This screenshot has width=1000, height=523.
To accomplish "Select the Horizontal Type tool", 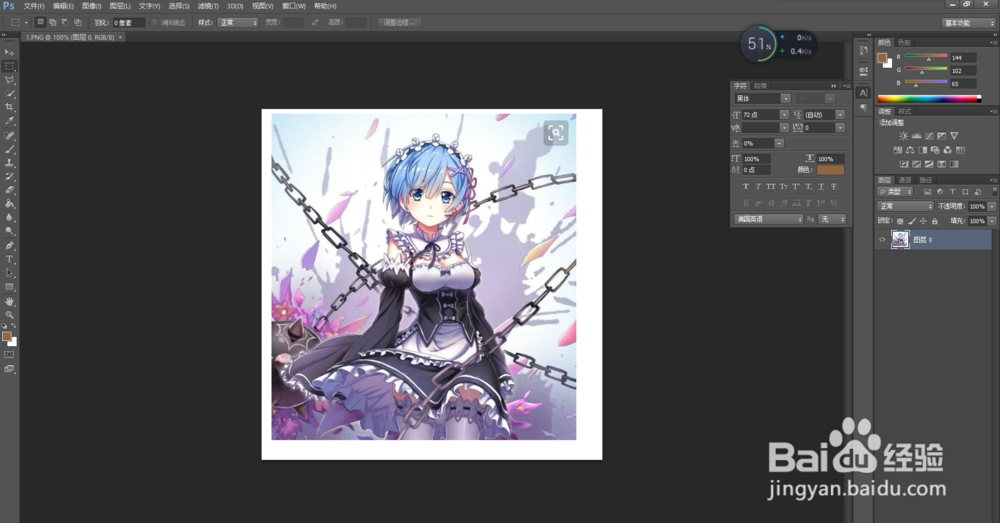I will (9, 260).
